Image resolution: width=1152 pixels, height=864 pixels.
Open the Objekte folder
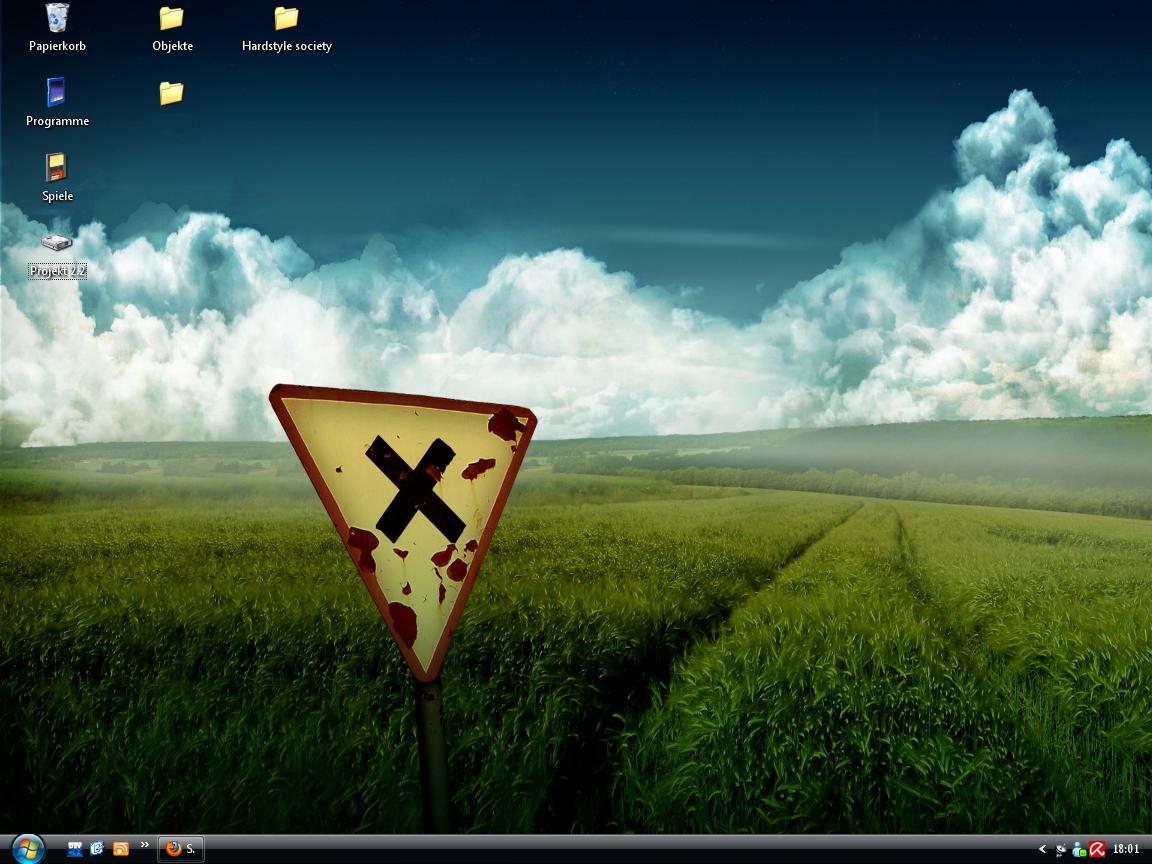(172, 18)
